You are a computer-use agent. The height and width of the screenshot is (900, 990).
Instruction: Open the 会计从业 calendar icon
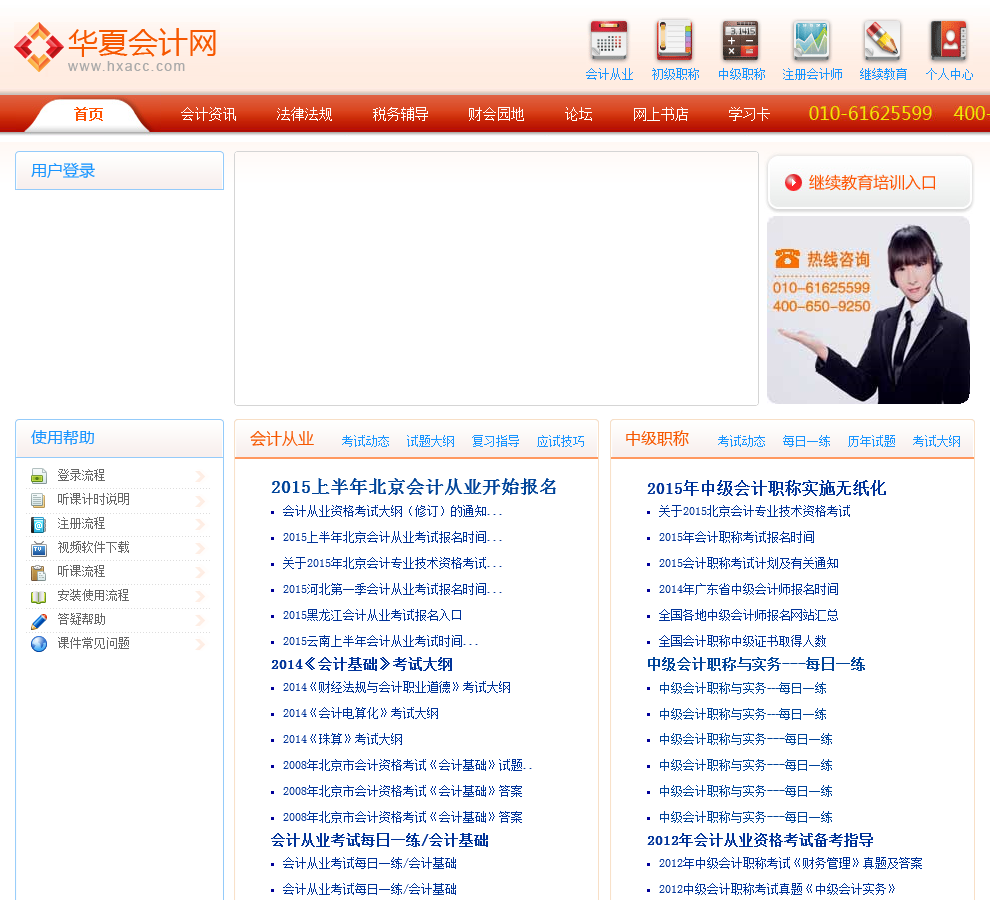(609, 40)
